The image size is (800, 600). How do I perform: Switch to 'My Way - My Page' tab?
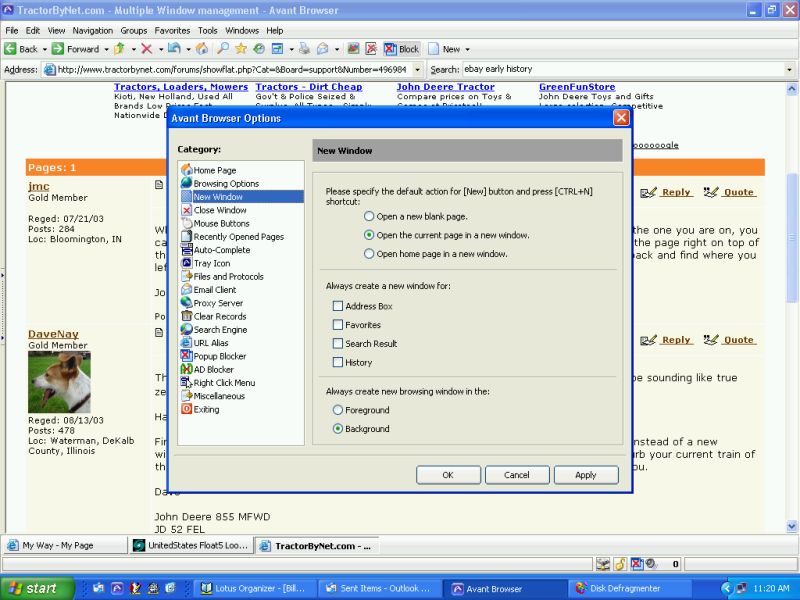(x=64, y=545)
